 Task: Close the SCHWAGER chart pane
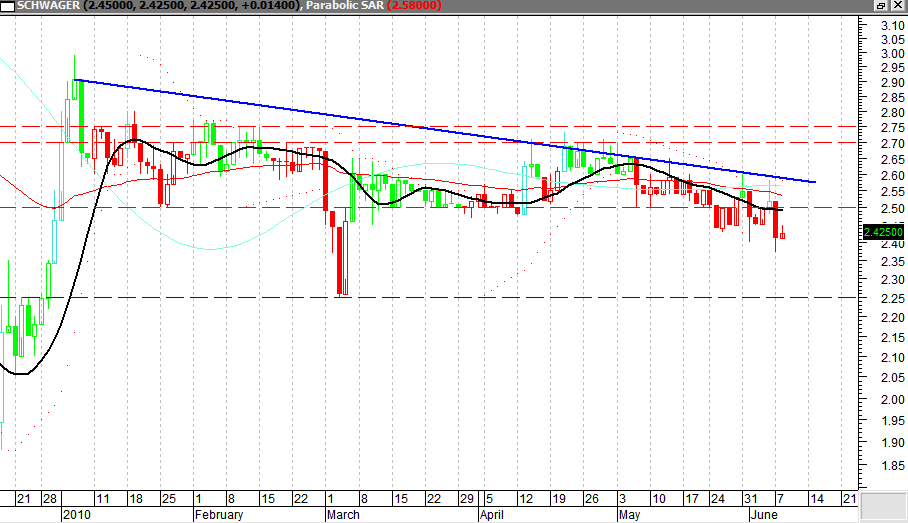point(896,5)
